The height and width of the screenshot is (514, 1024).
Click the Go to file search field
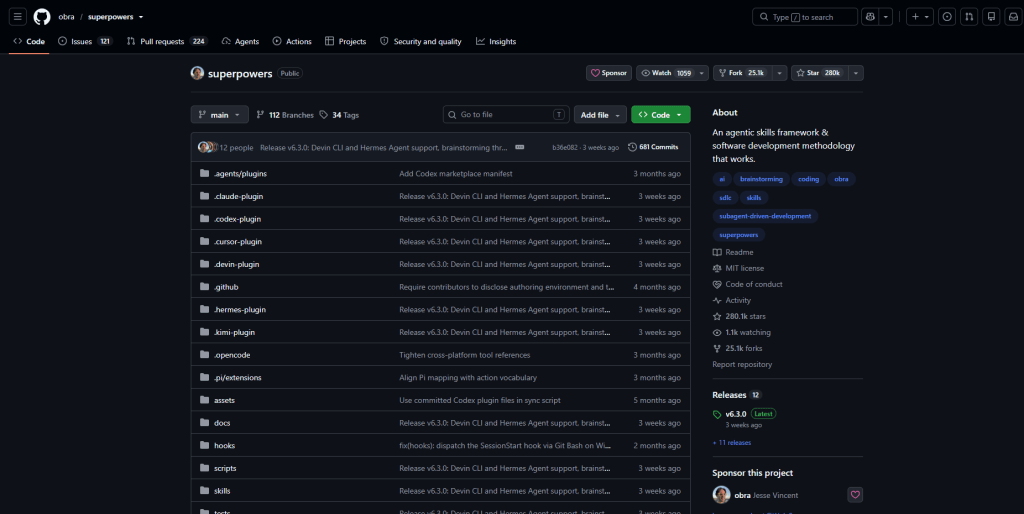click(506, 114)
